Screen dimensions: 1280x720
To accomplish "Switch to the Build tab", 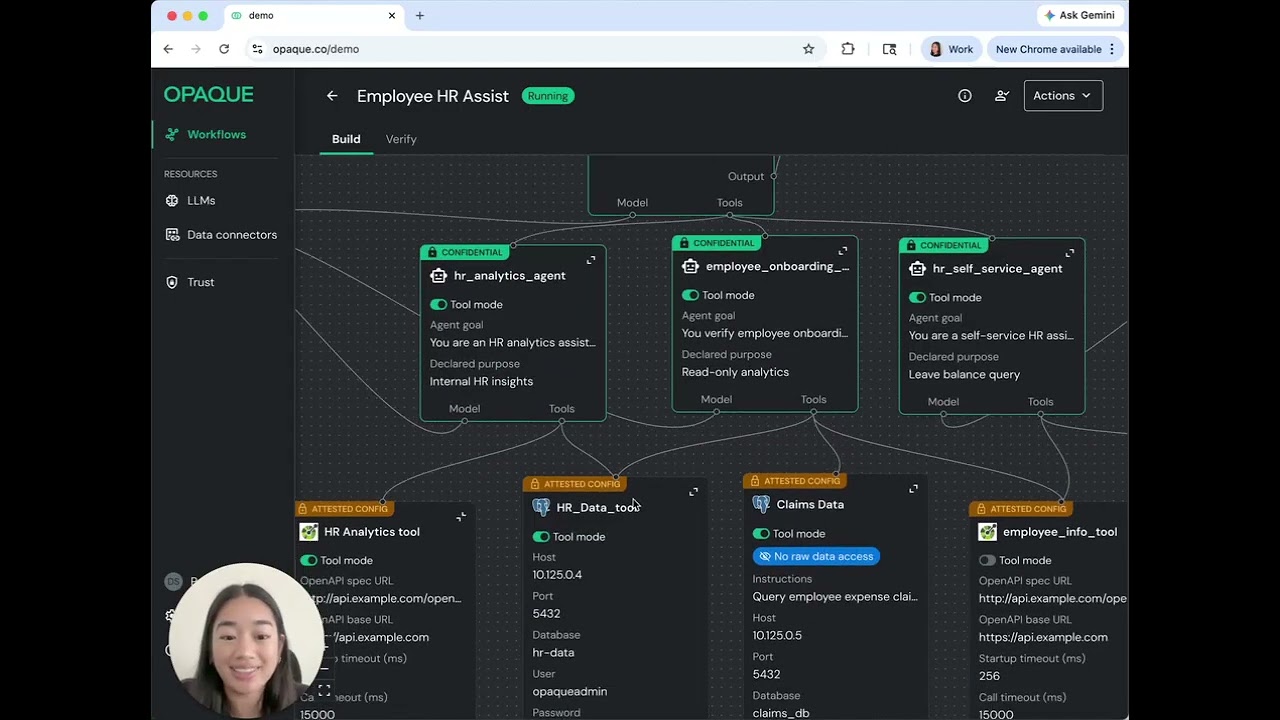I will point(346,139).
